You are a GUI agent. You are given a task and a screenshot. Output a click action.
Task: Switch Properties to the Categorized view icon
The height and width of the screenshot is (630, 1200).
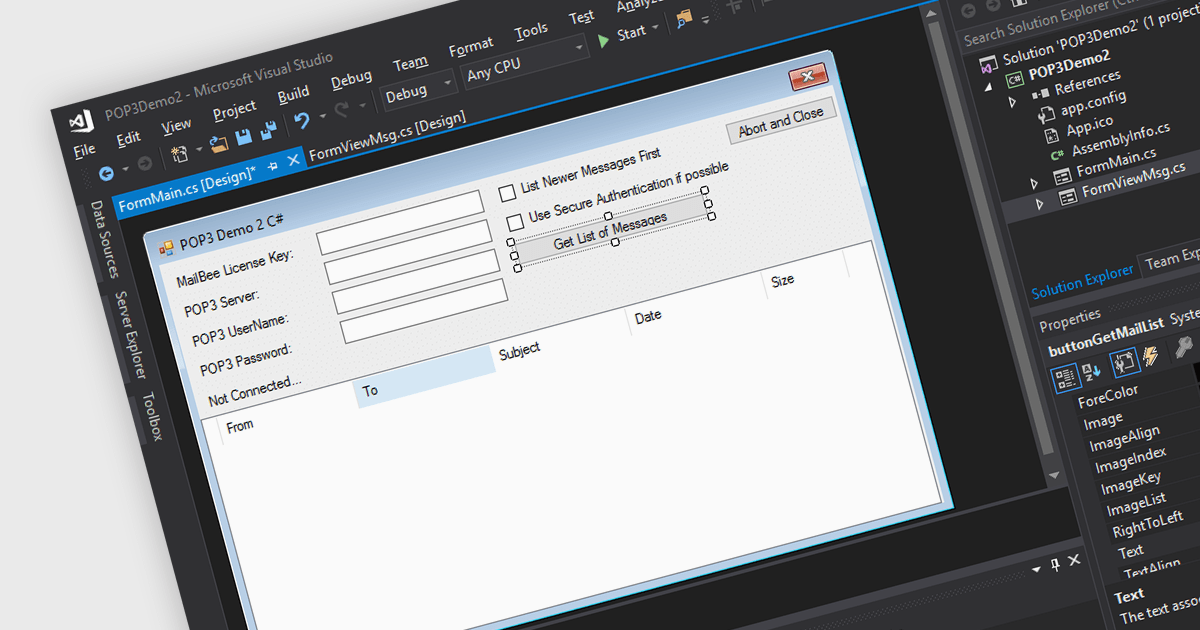tap(1064, 377)
